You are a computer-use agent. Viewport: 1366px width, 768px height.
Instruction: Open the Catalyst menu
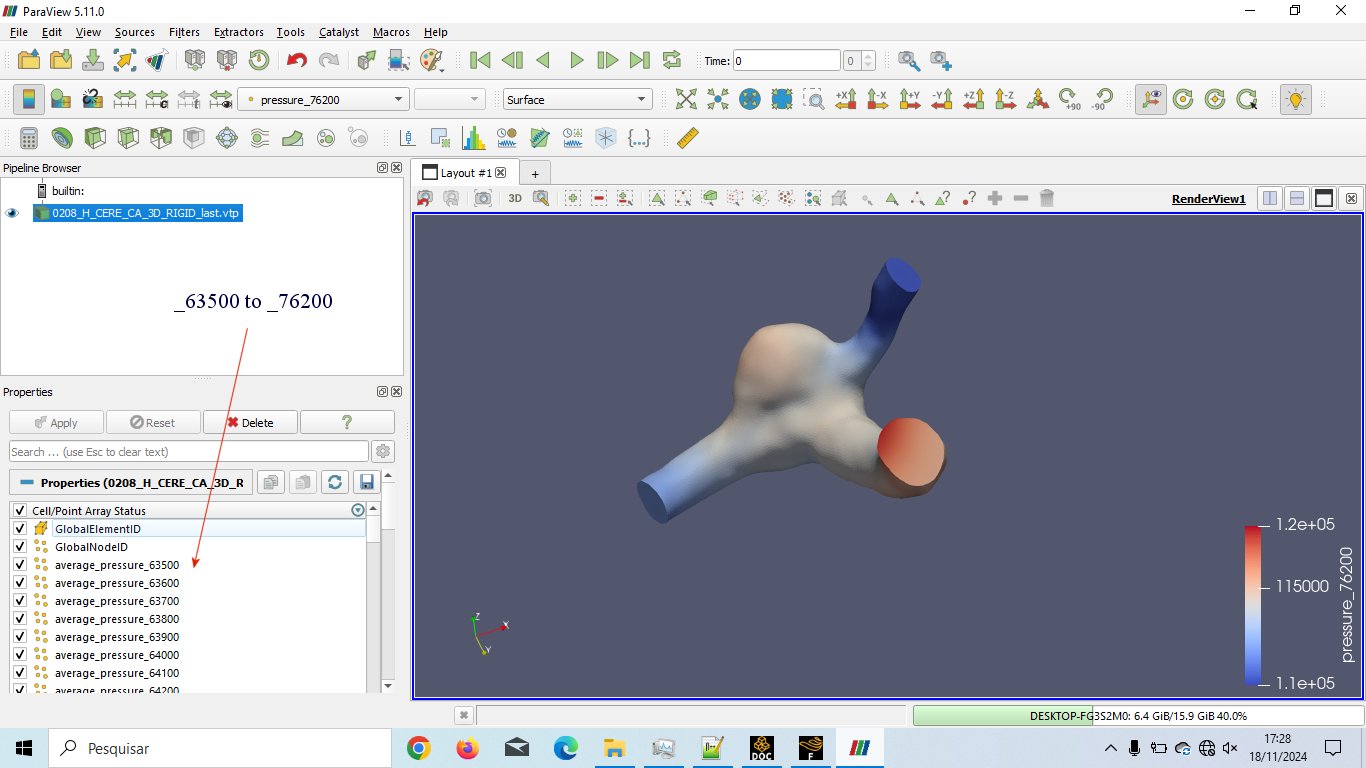(x=339, y=32)
